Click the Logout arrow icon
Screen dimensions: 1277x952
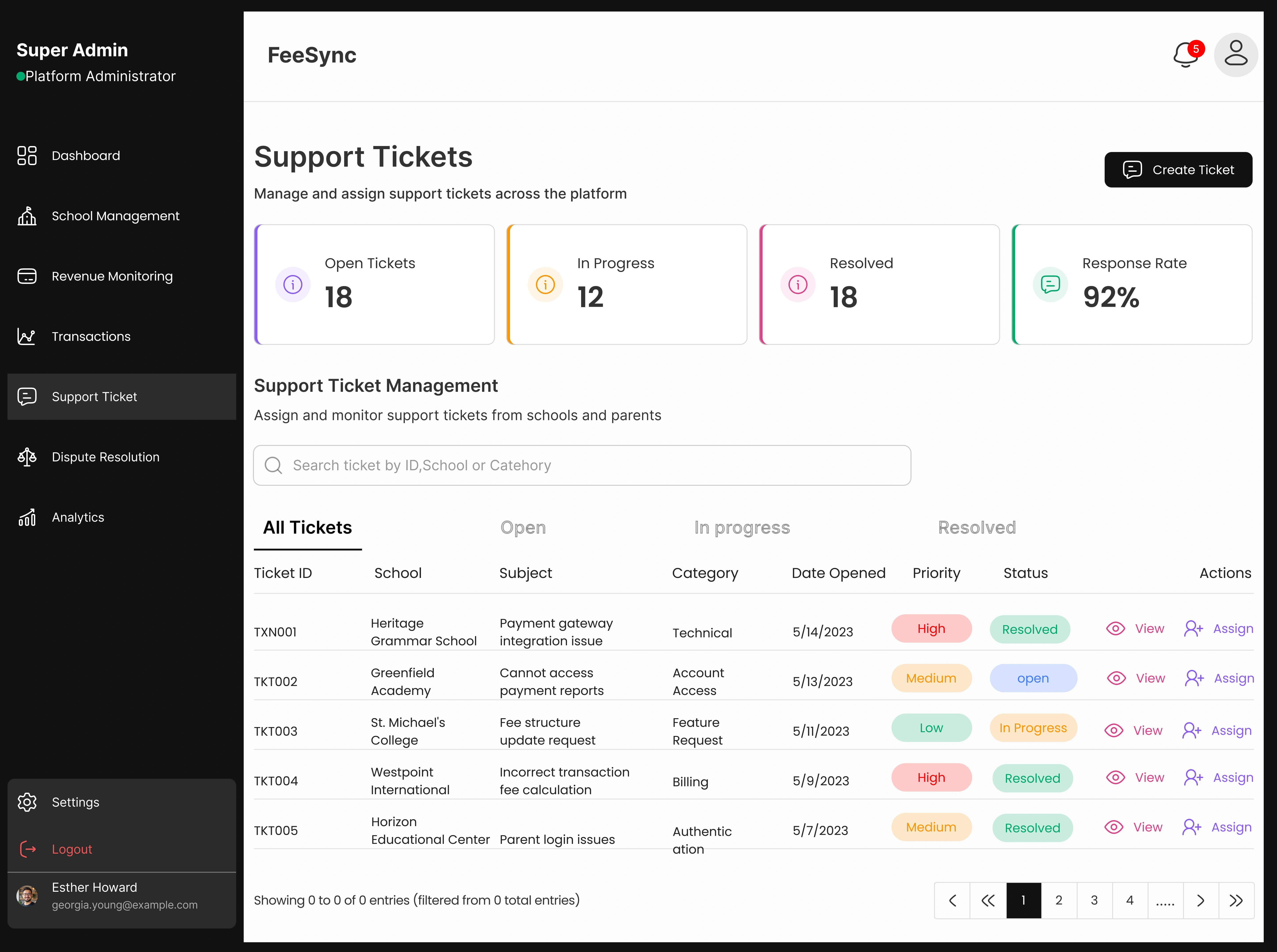(x=28, y=849)
